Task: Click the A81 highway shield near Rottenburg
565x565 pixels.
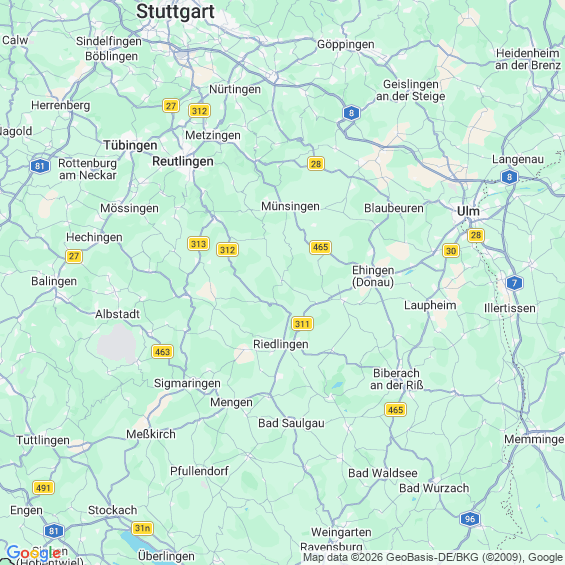Action: click(40, 166)
